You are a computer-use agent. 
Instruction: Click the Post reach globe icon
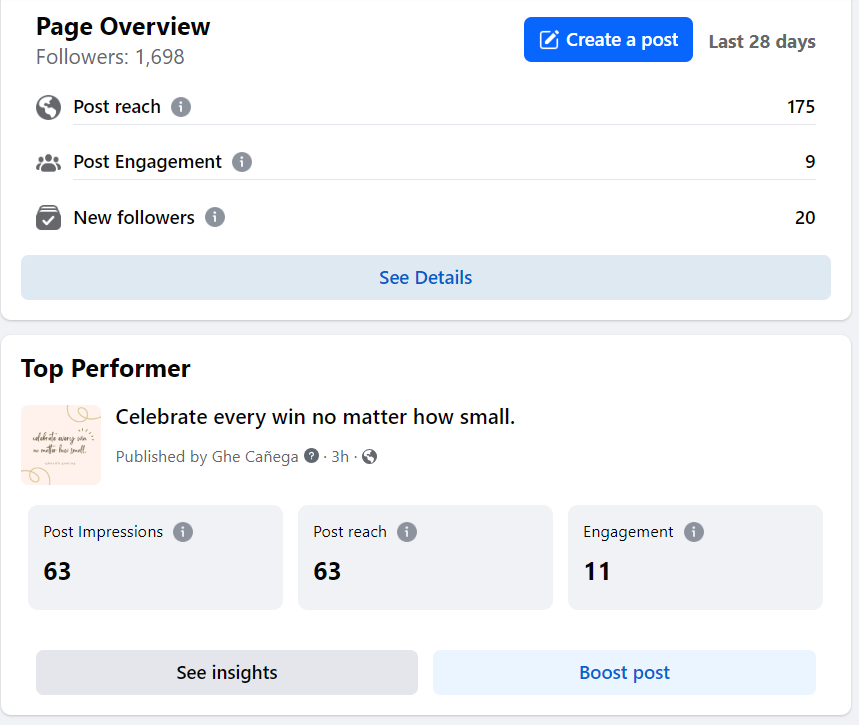pos(48,107)
